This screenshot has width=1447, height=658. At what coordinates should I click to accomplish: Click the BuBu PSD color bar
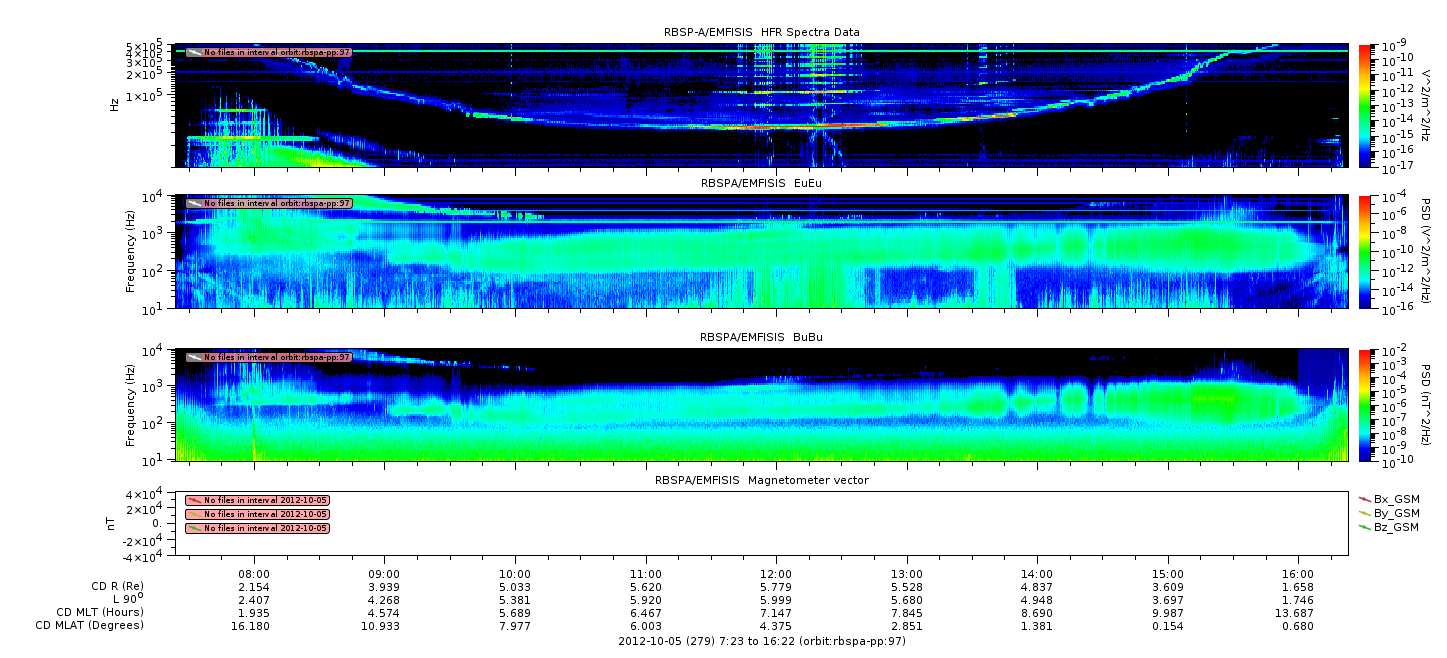[x=1366, y=405]
